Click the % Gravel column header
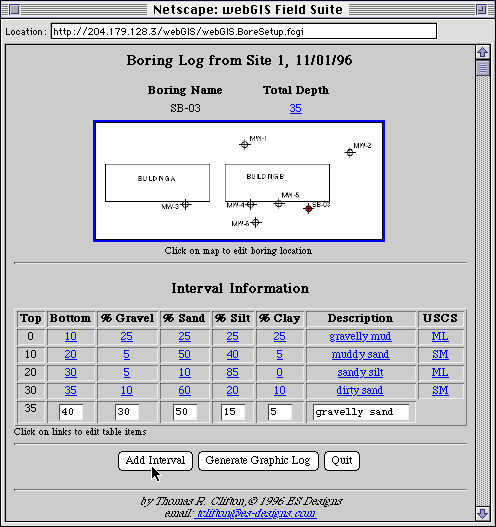496x527 pixels. click(x=127, y=318)
